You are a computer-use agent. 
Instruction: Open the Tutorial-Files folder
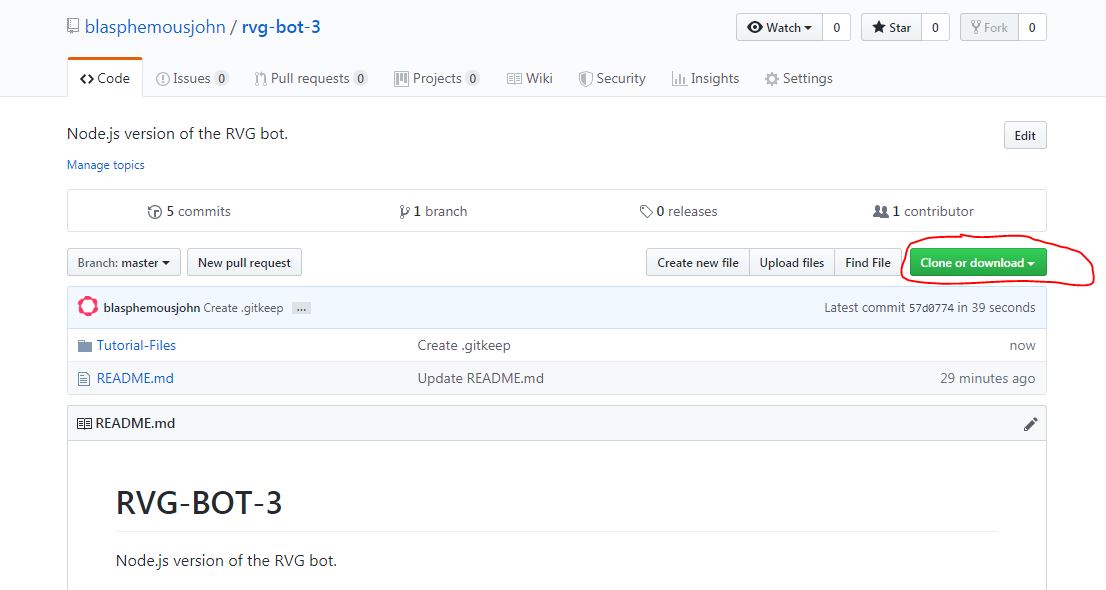click(x=136, y=345)
